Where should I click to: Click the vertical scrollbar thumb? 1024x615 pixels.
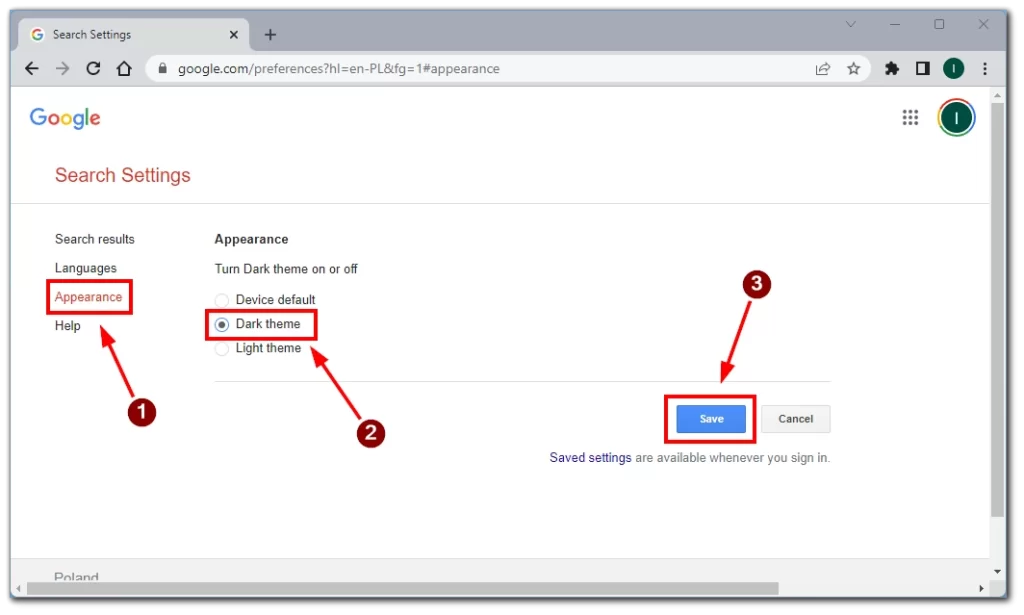tap(997, 310)
